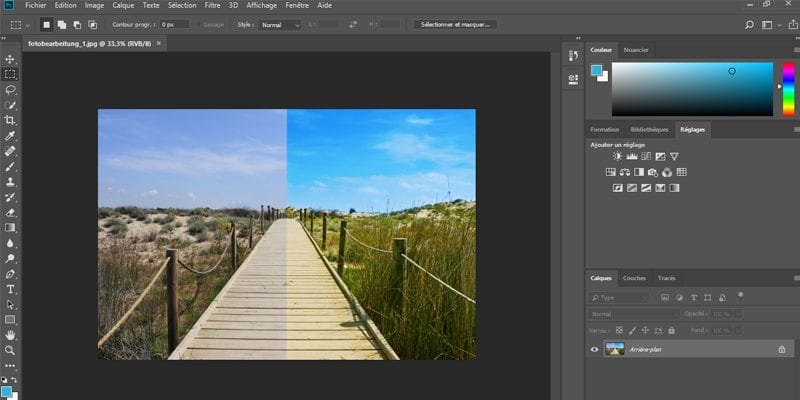Select the Lasso tool
The width and height of the screenshot is (800, 400).
pyautogui.click(x=10, y=90)
